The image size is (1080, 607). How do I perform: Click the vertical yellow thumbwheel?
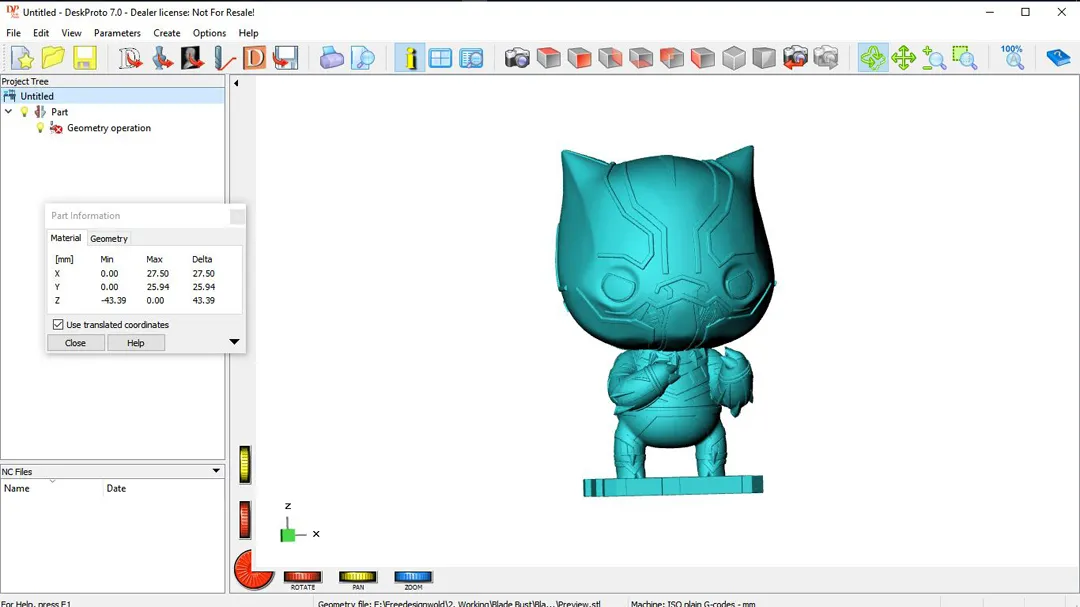[245, 464]
